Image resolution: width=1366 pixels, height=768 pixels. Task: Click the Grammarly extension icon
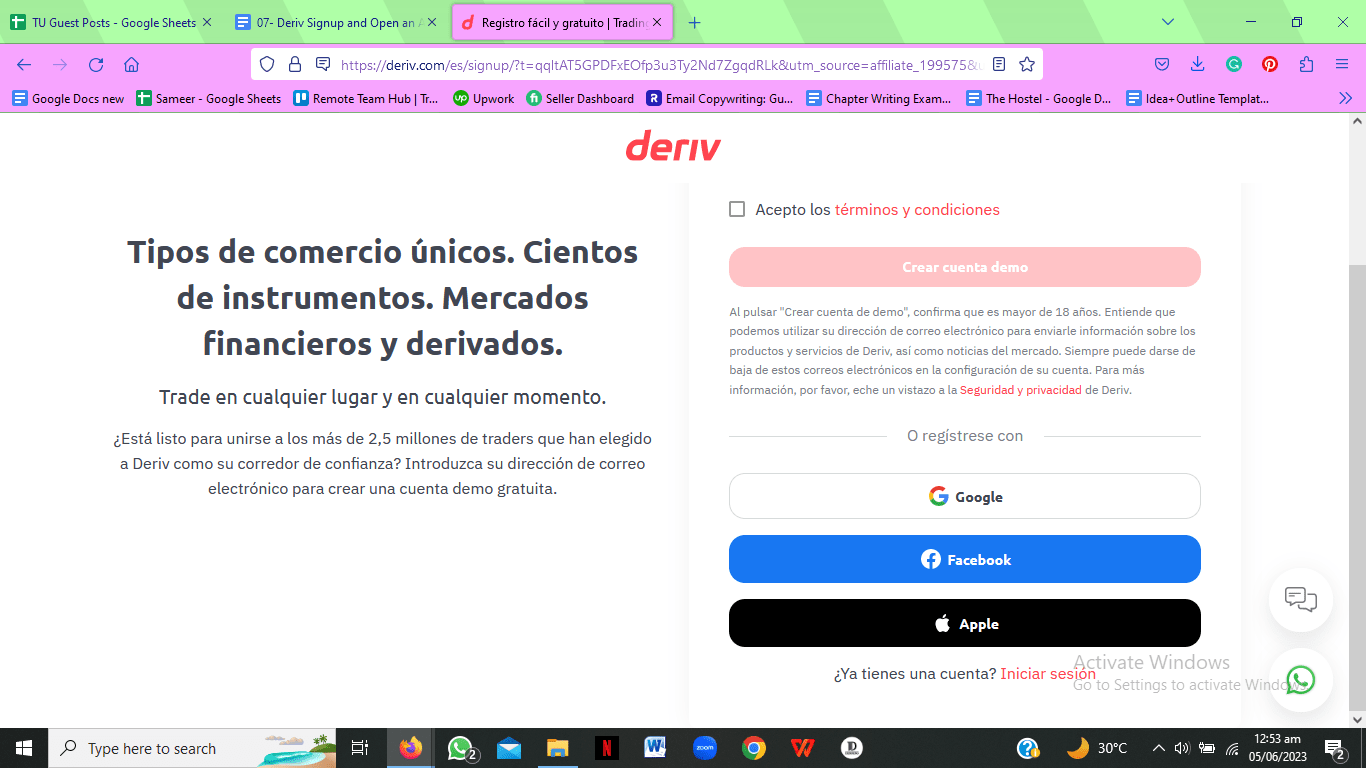click(x=1234, y=64)
